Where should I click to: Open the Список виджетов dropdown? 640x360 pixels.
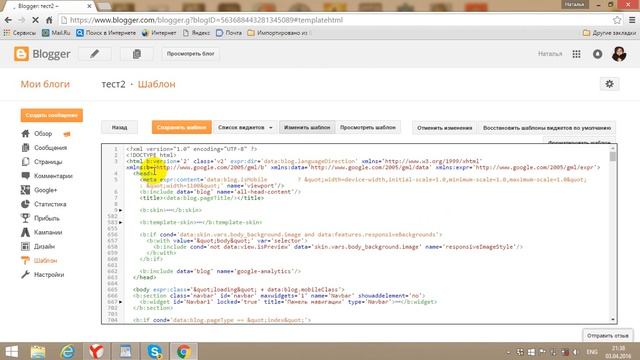[245, 127]
